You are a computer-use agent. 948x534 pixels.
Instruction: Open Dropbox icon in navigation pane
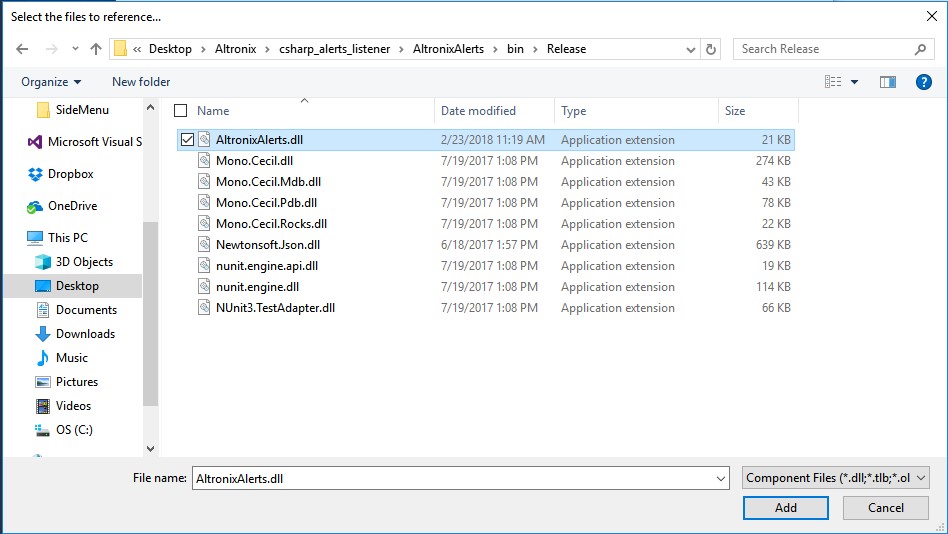[x=35, y=174]
